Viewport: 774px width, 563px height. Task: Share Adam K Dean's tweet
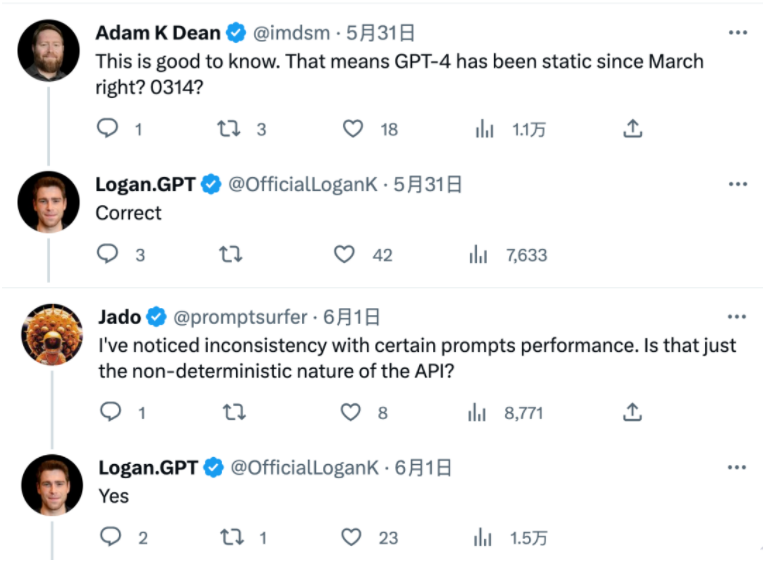click(x=632, y=128)
